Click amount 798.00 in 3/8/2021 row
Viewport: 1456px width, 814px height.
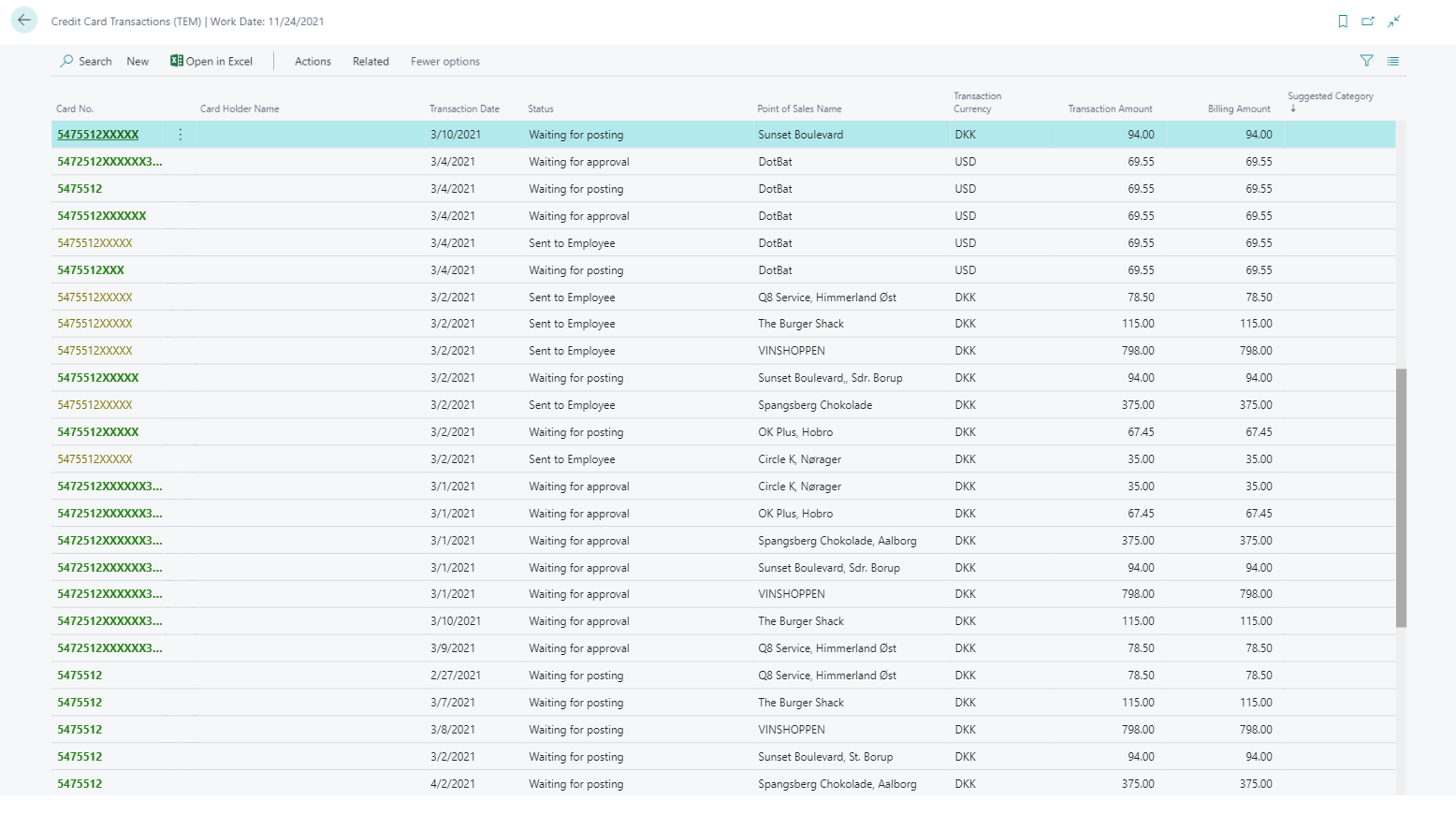tap(1138, 730)
